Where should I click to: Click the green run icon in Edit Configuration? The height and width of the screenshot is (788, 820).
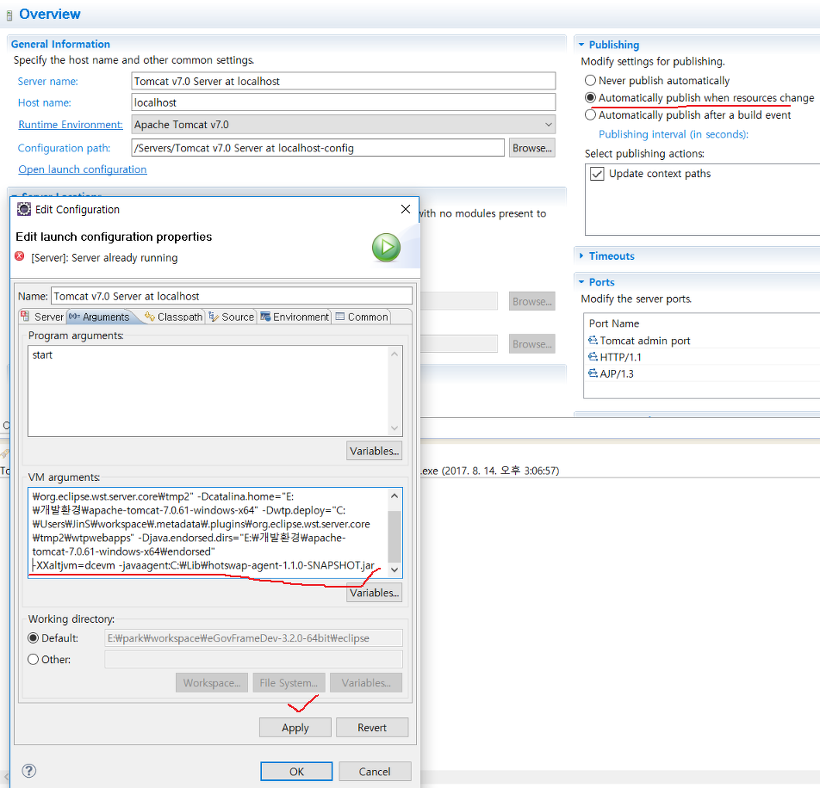386,247
